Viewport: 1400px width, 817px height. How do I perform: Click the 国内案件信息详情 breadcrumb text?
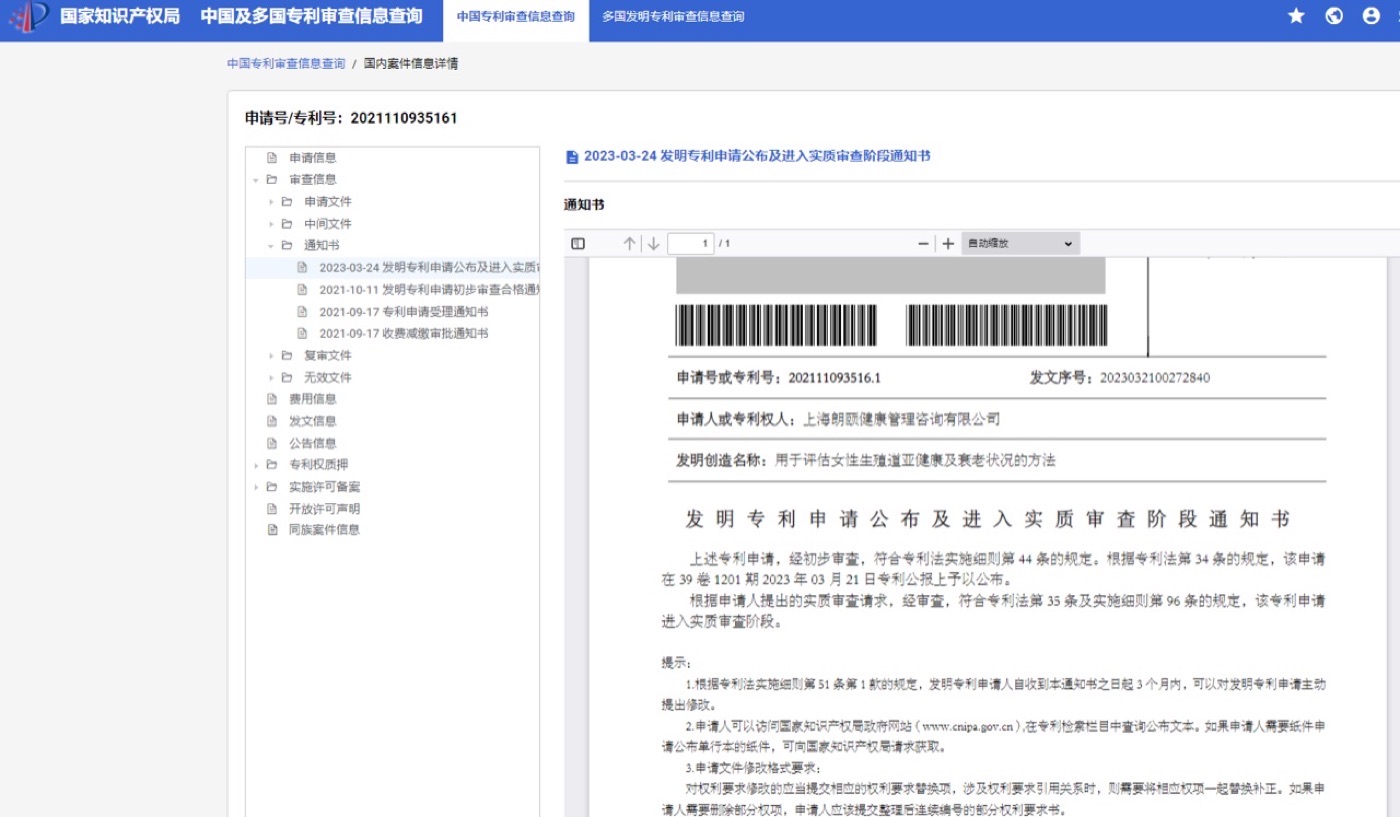[x=411, y=63]
